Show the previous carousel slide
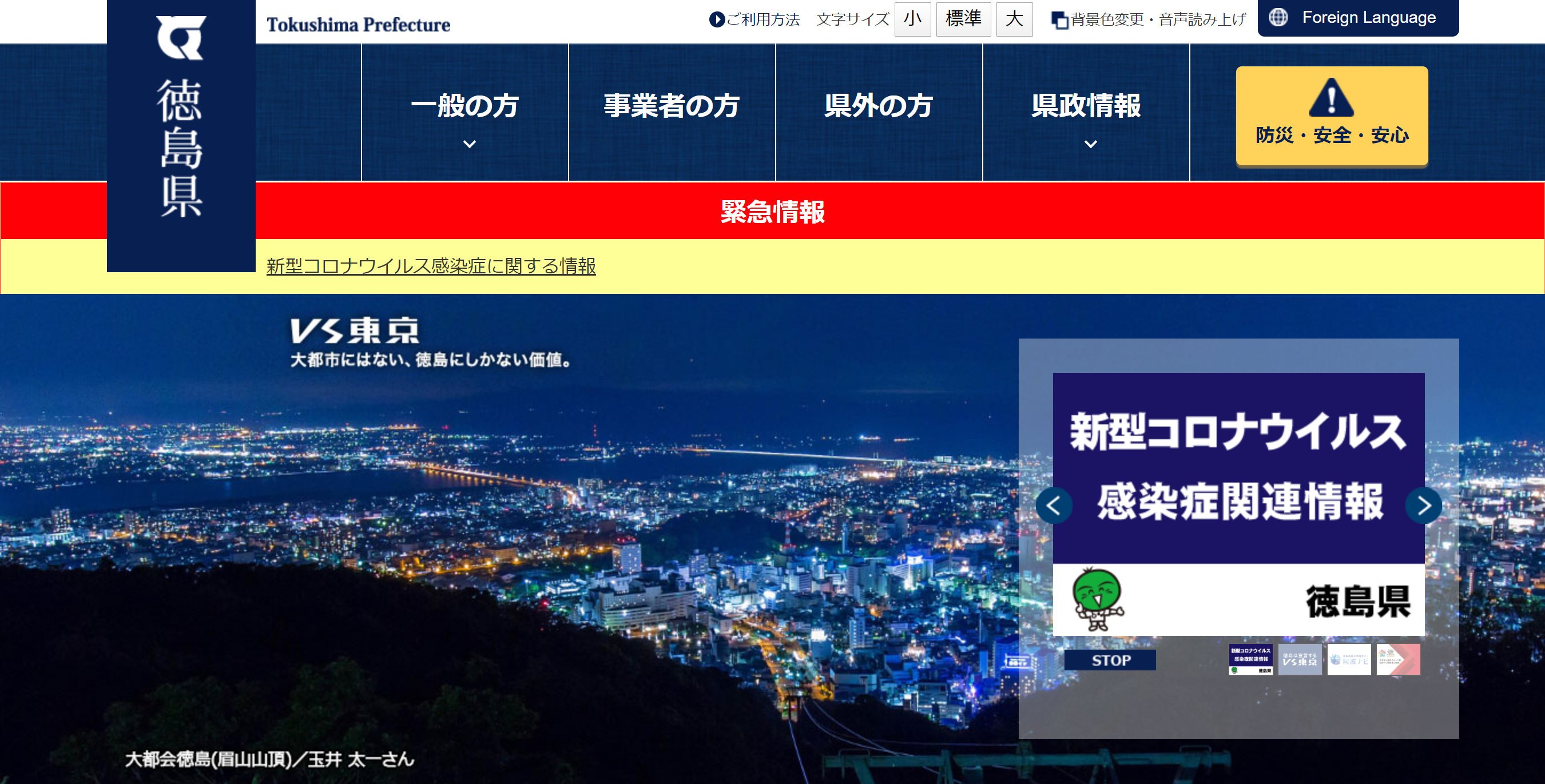Viewport: 1545px width, 784px height. 1053,506
